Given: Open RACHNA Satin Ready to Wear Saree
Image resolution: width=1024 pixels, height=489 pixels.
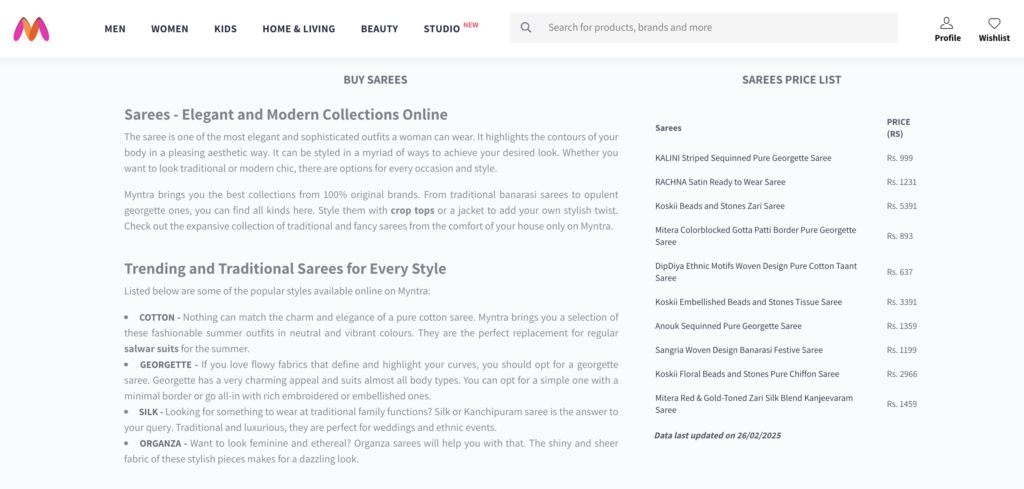Looking at the screenshot, I should 720,182.
